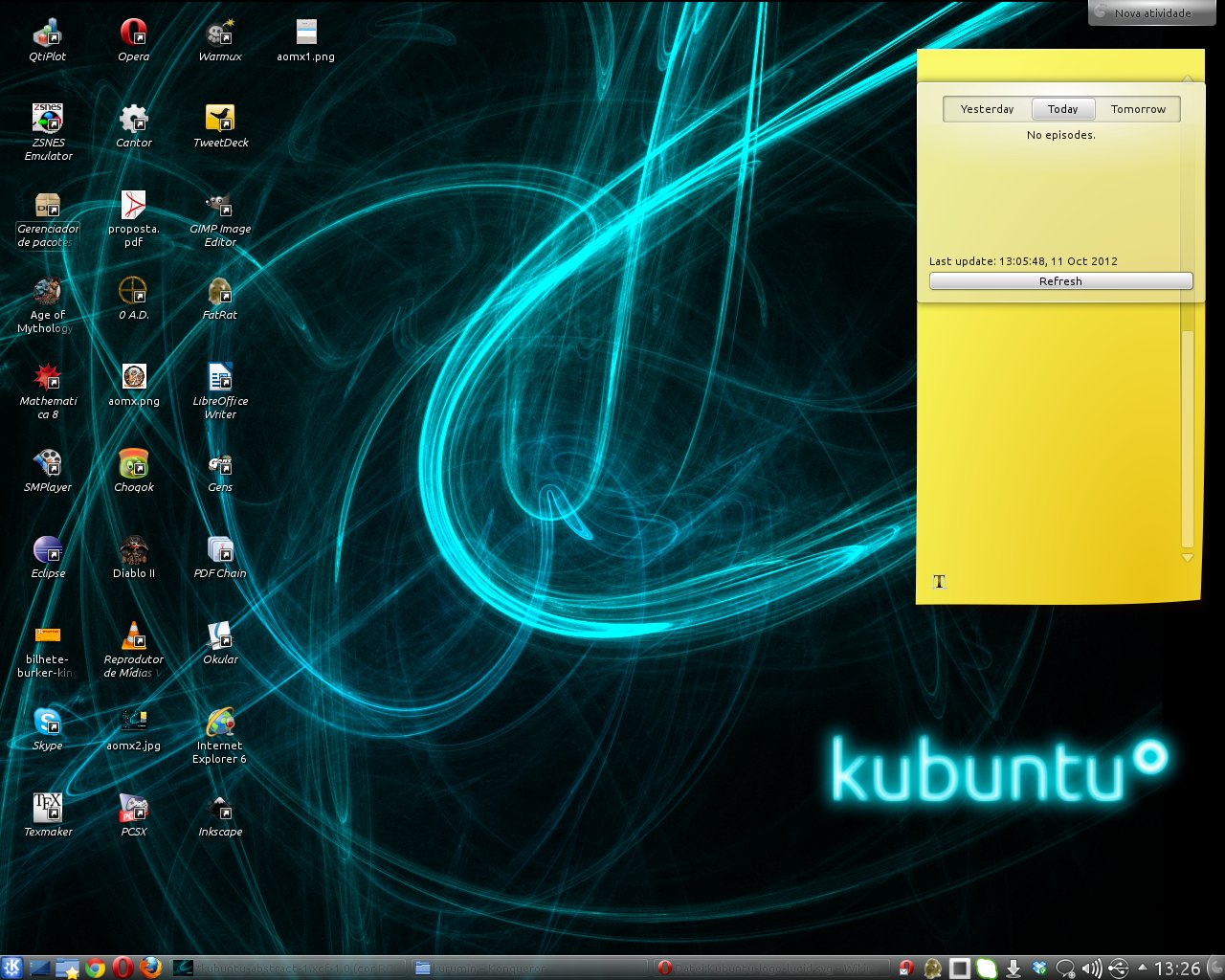Click the 13:26 clock
The image size is (1225, 980).
point(1177,969)
